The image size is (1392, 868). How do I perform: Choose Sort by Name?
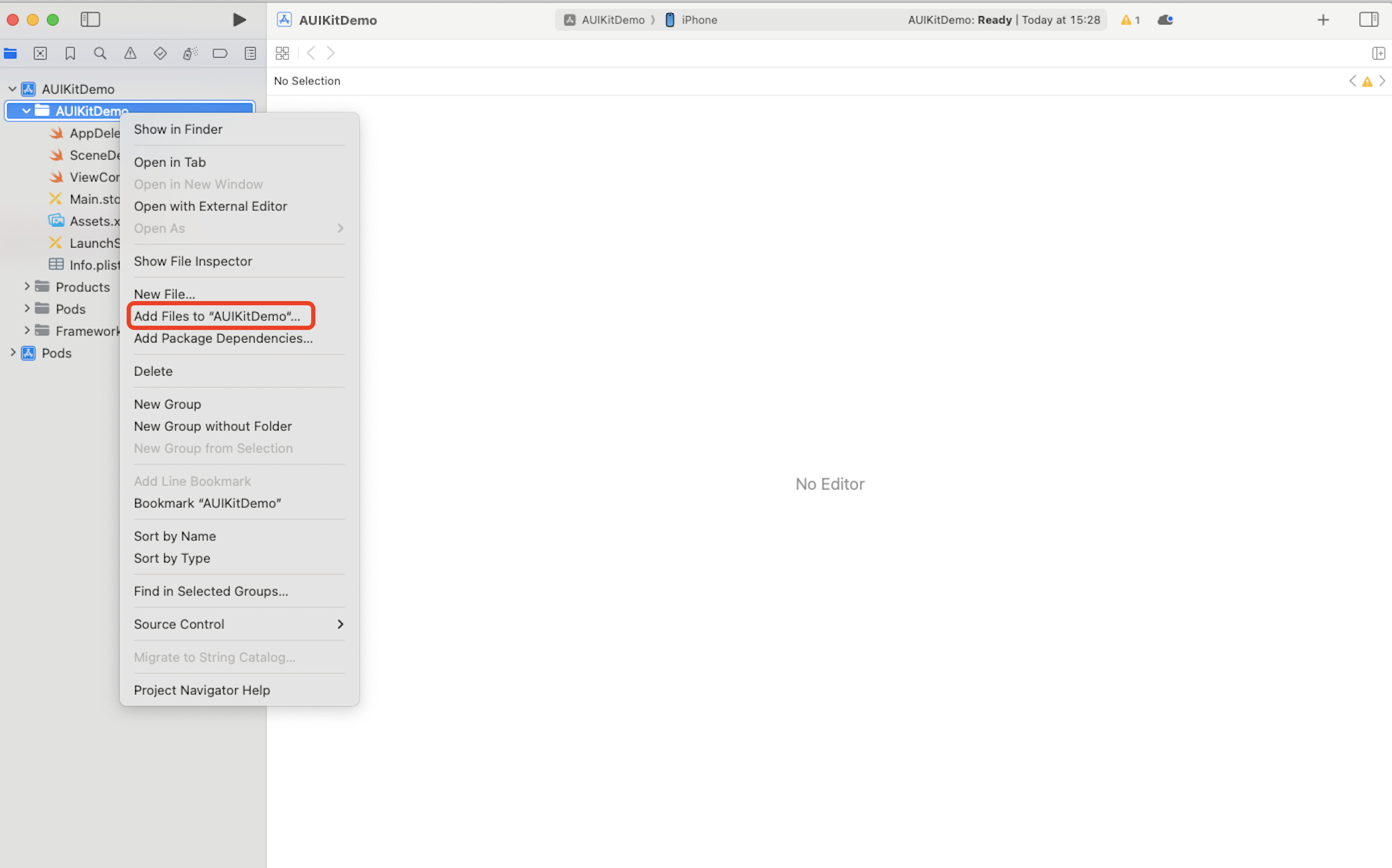tap(239, 536)
